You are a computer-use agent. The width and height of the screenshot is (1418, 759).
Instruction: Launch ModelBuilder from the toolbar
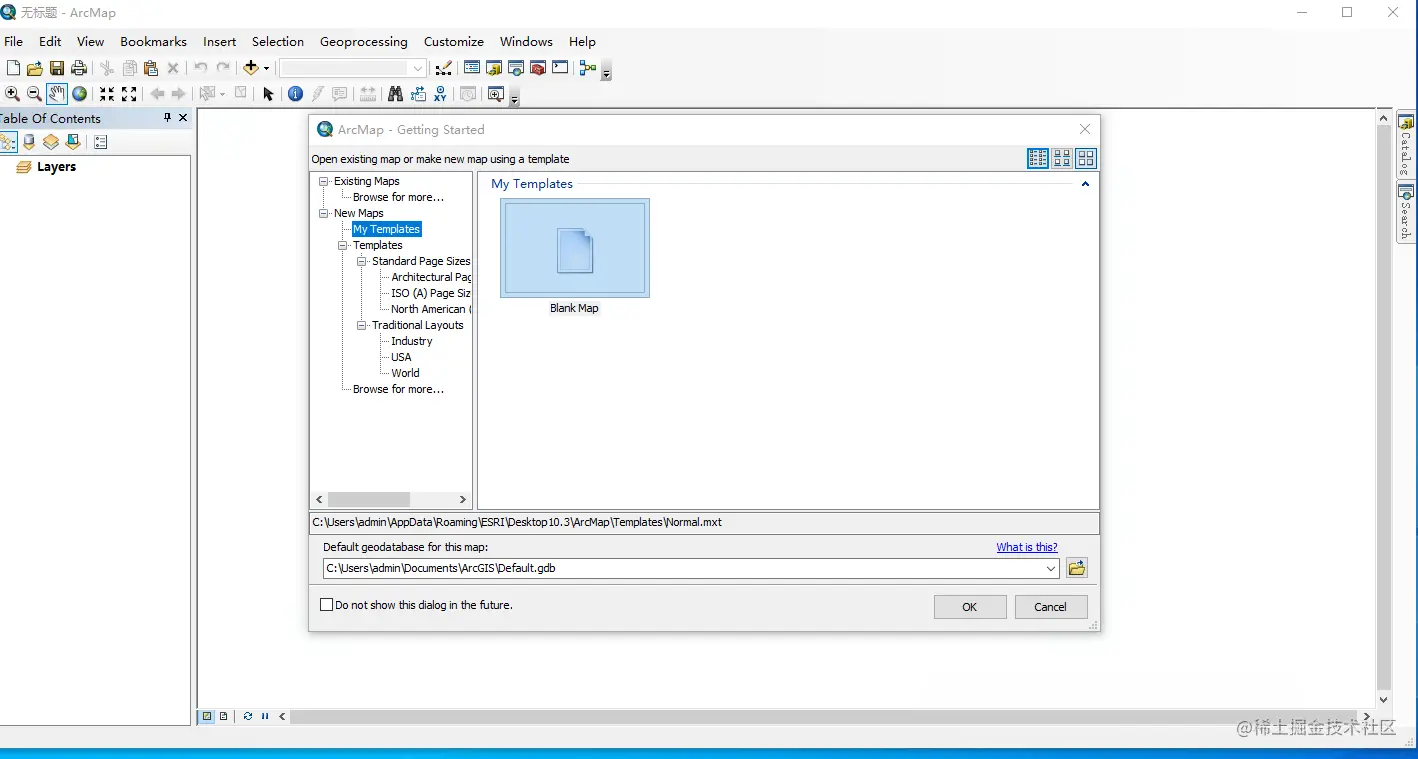click(587, 68)
